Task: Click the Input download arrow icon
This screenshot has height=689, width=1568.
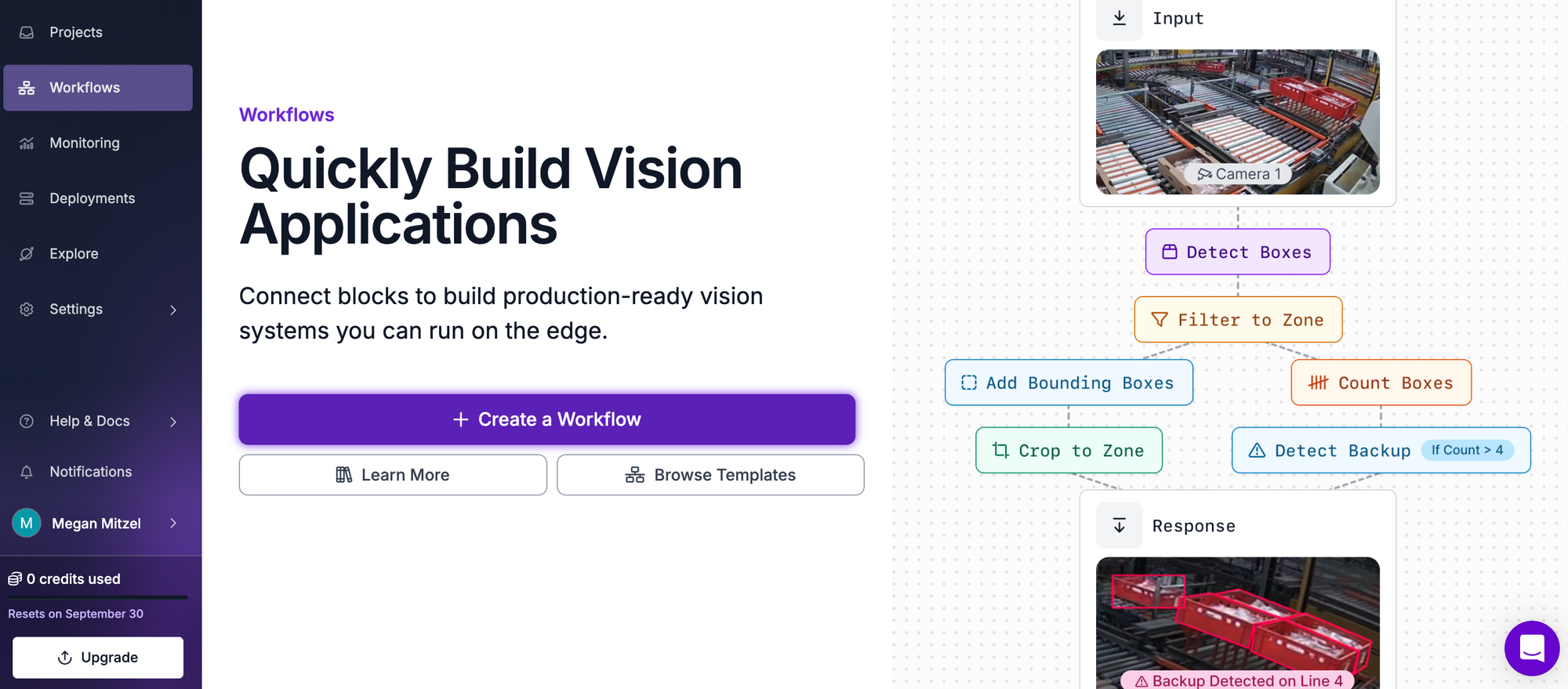Action: (1120, 18)
